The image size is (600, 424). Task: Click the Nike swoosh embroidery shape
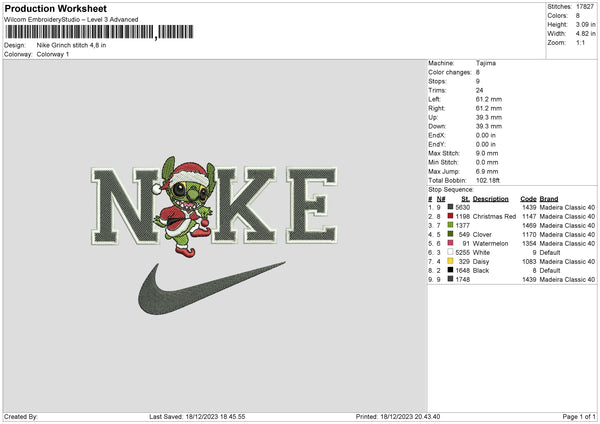[x=212, y=289]
